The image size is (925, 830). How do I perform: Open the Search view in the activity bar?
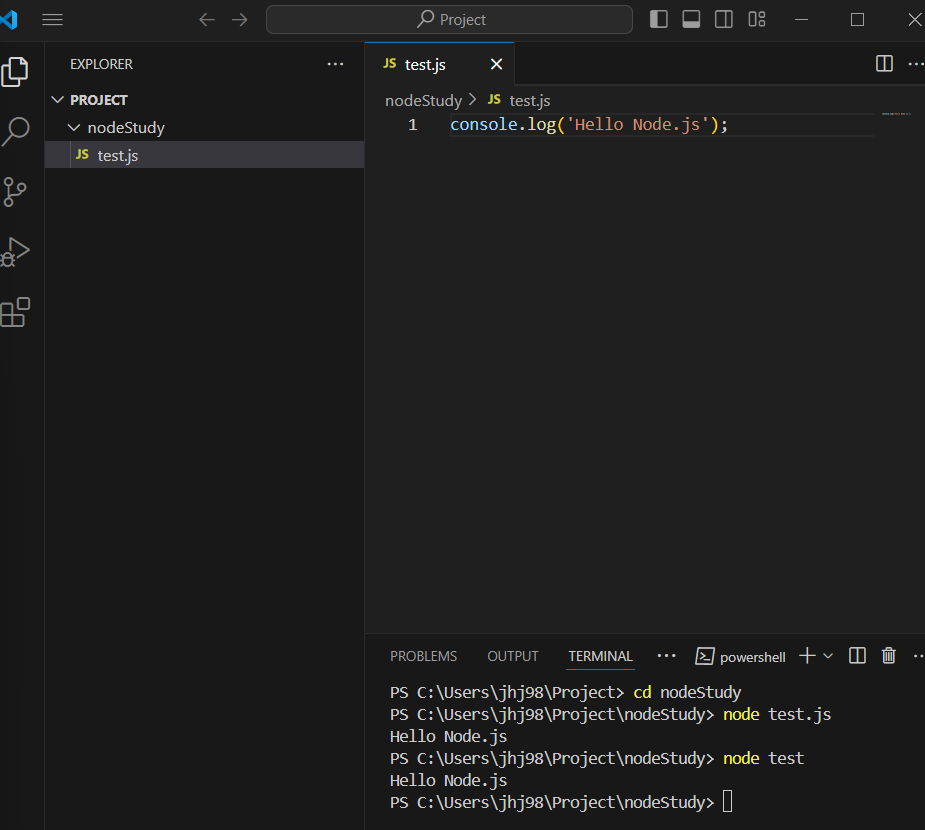coord(16,131)
